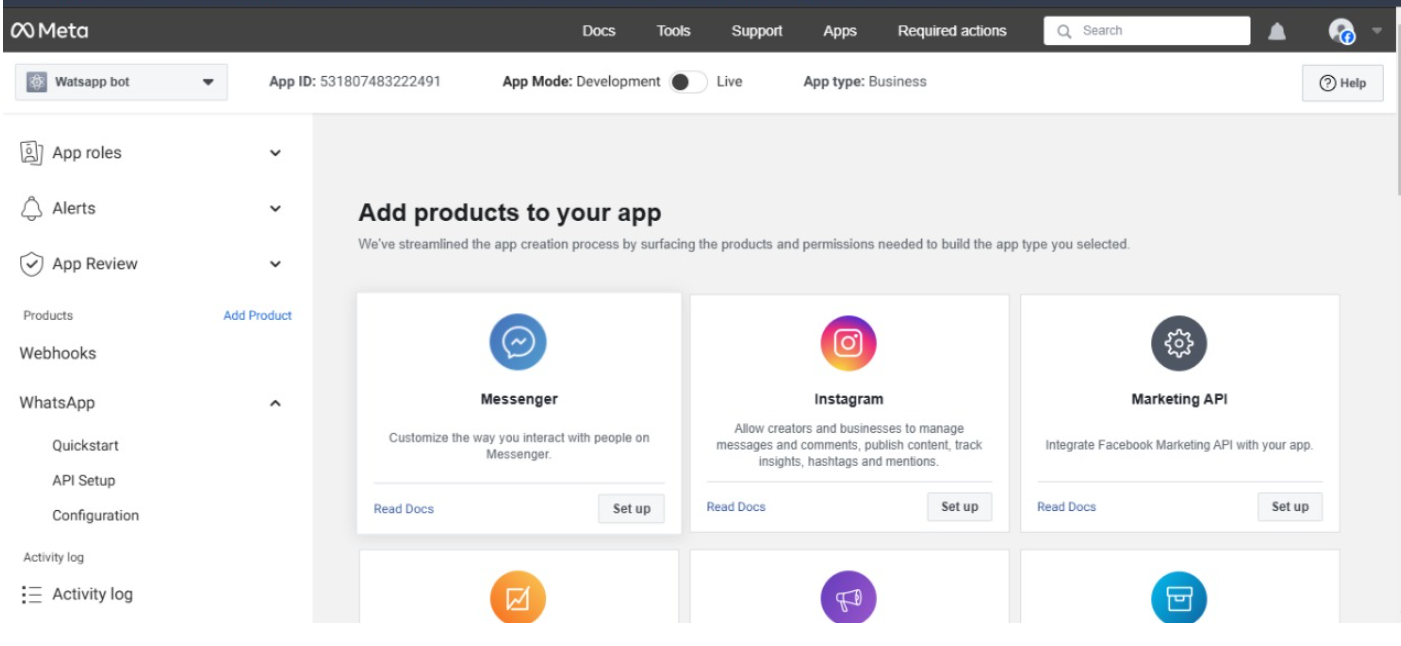Screen dimensions: 1401x646
Task: Set up the Instagram product
Action: point(959,506)
